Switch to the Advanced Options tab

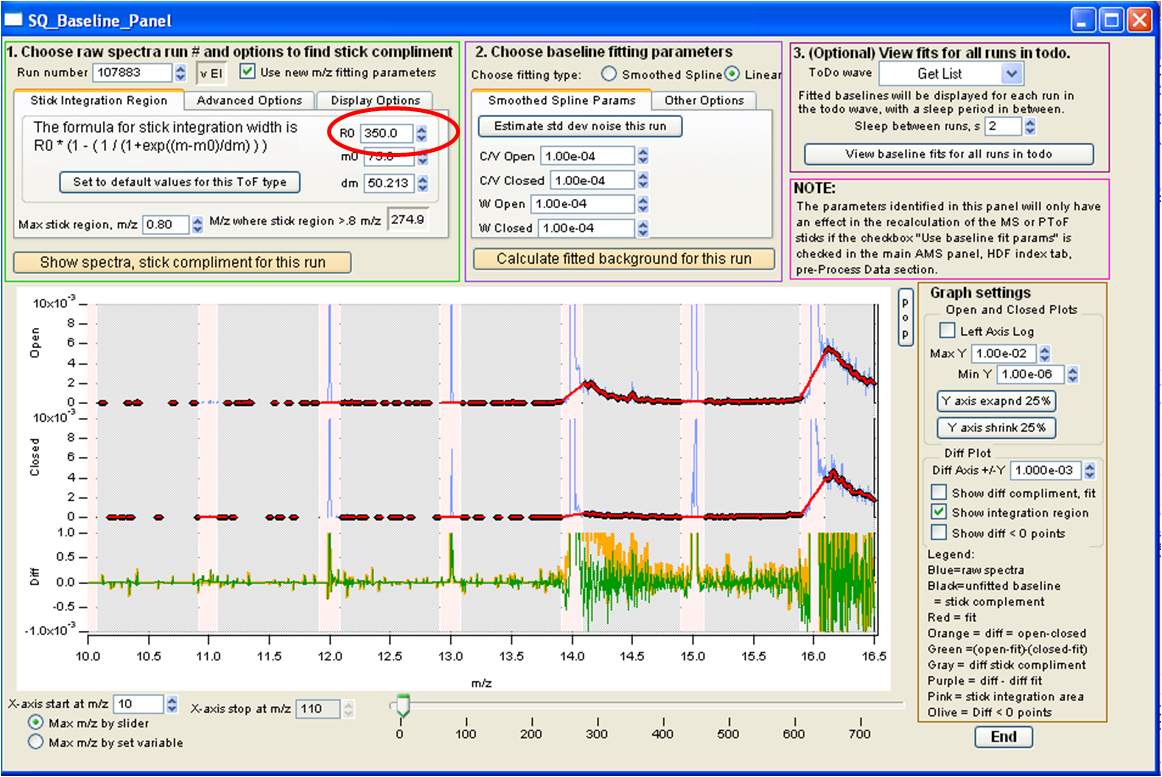point(249,100)
